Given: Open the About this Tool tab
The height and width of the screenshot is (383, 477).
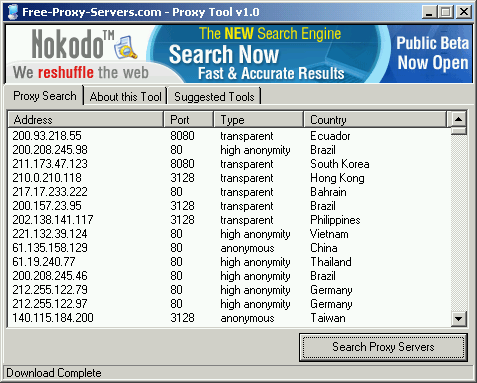Looking at the screenshot, I should point(125,97).
